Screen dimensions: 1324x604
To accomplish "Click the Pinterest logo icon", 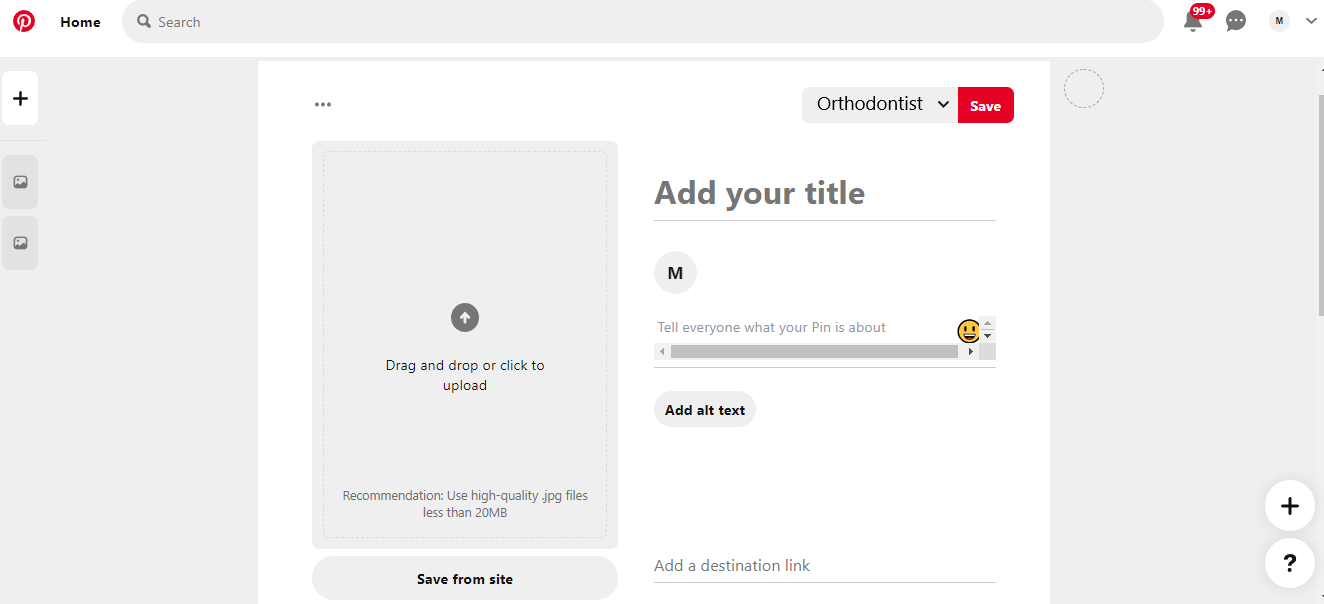I will coord(24,20).
